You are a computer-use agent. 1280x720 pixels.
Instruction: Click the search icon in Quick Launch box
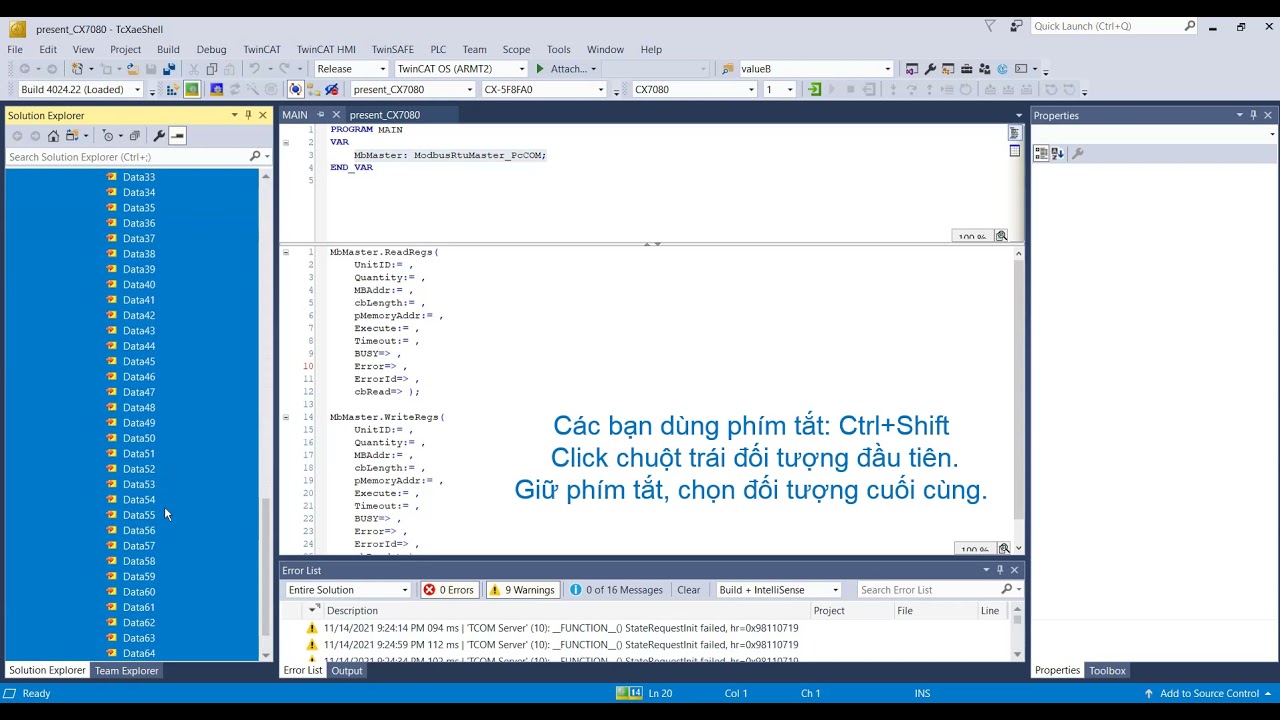pos(1189,27)
